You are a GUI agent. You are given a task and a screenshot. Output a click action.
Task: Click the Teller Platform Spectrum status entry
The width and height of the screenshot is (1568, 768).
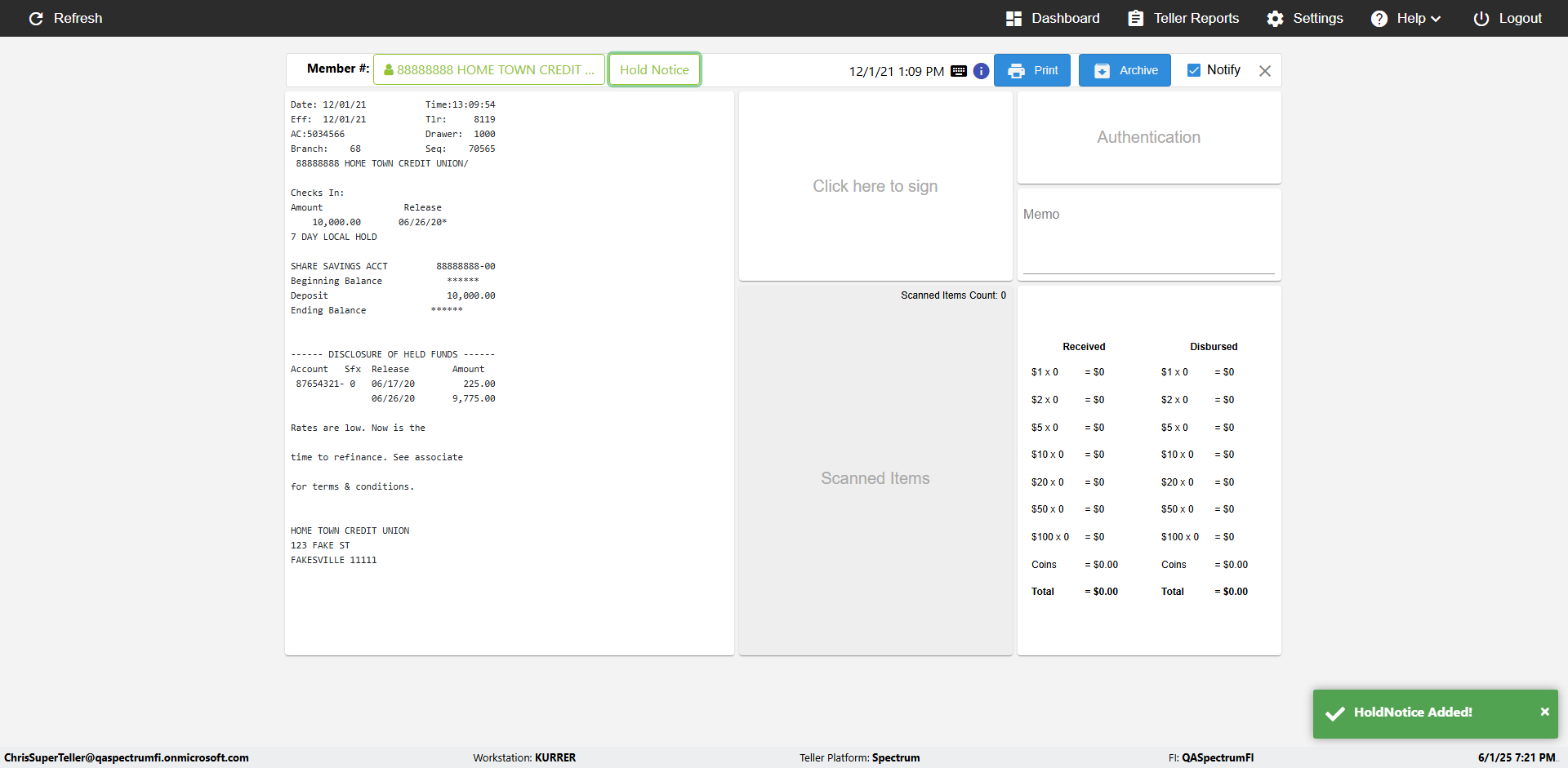860,757
